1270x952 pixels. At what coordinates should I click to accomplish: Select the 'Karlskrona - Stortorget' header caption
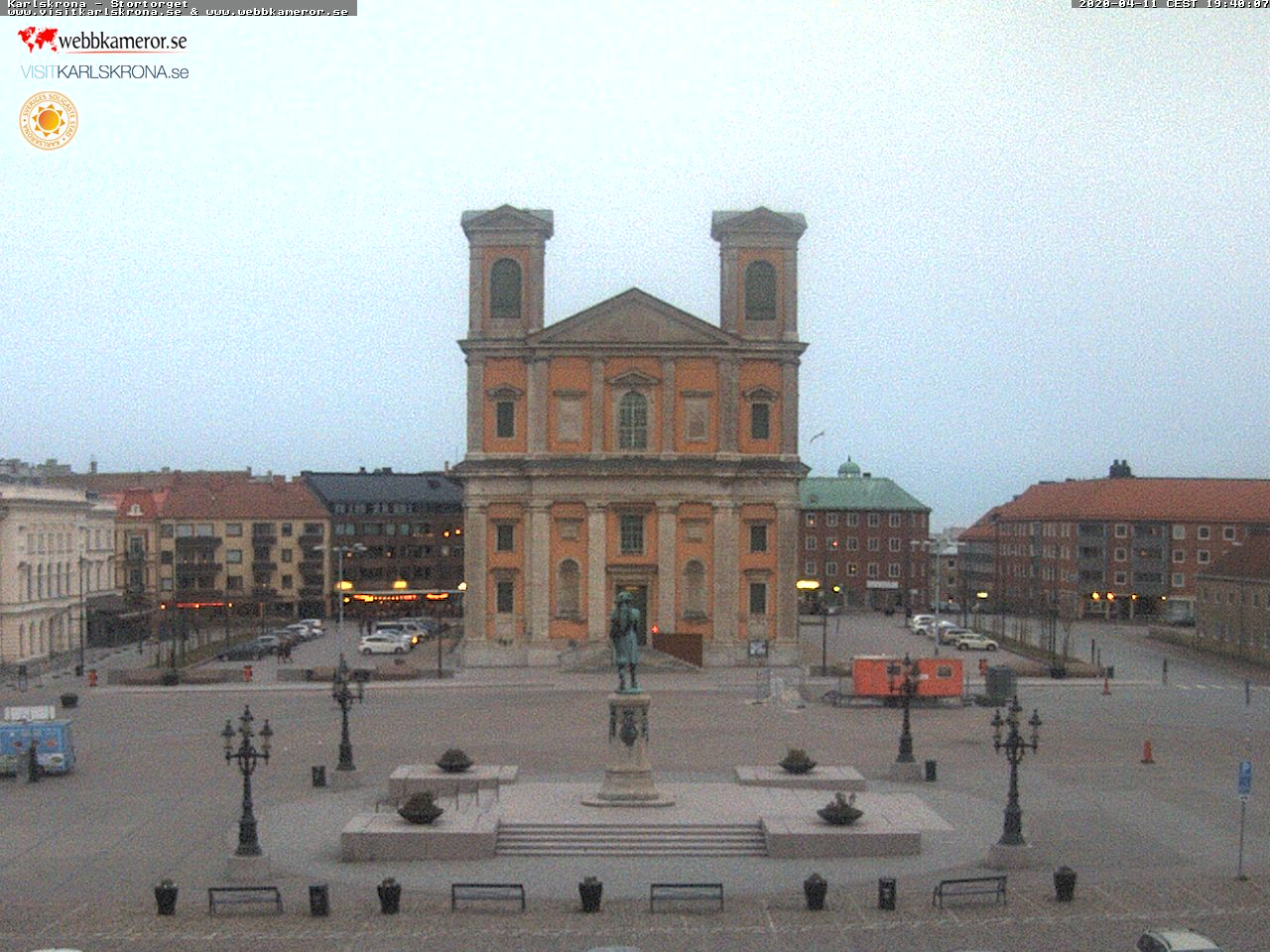pos(97,4)
